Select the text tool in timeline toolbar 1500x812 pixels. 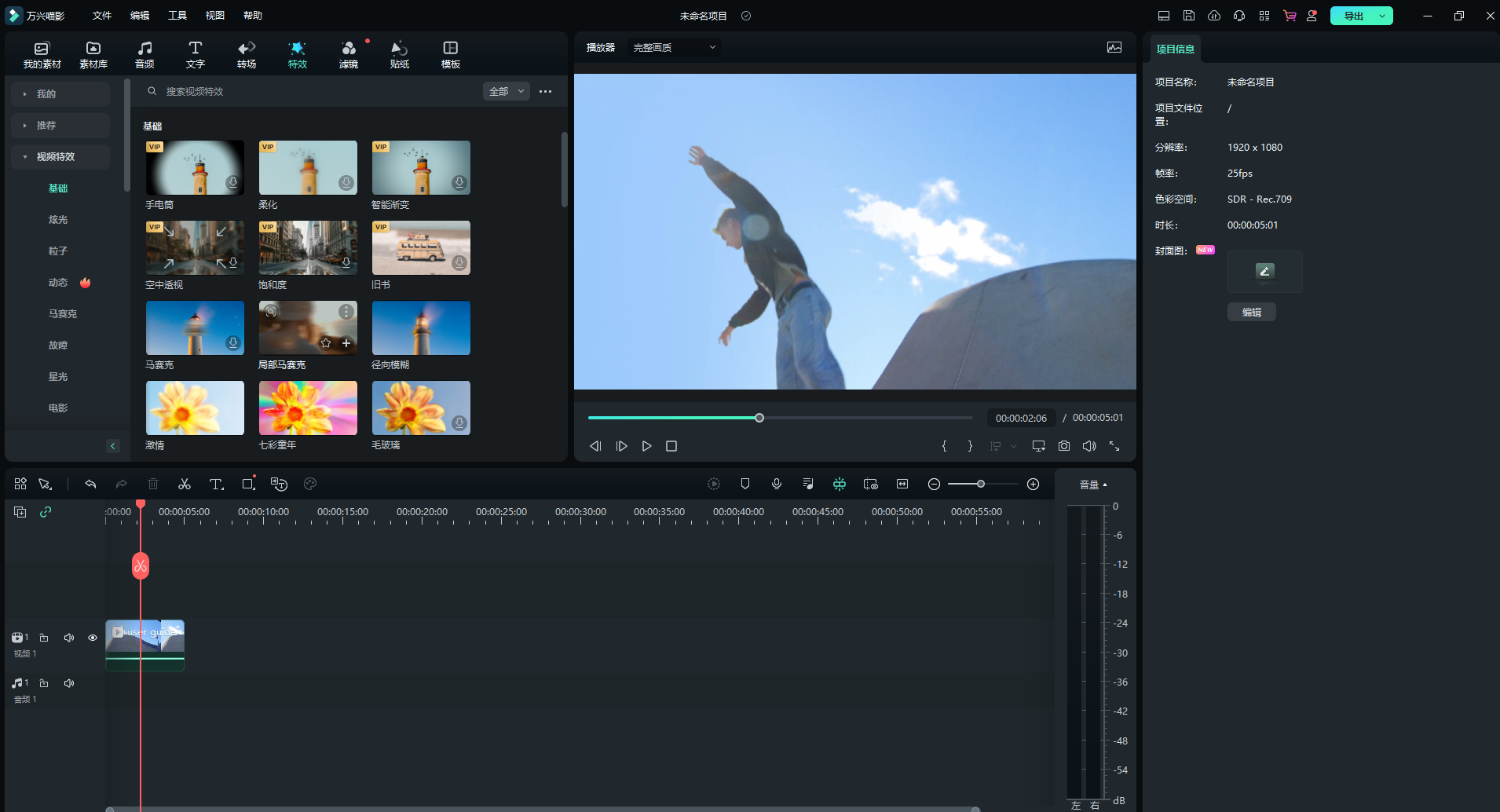tap(216, 485)
